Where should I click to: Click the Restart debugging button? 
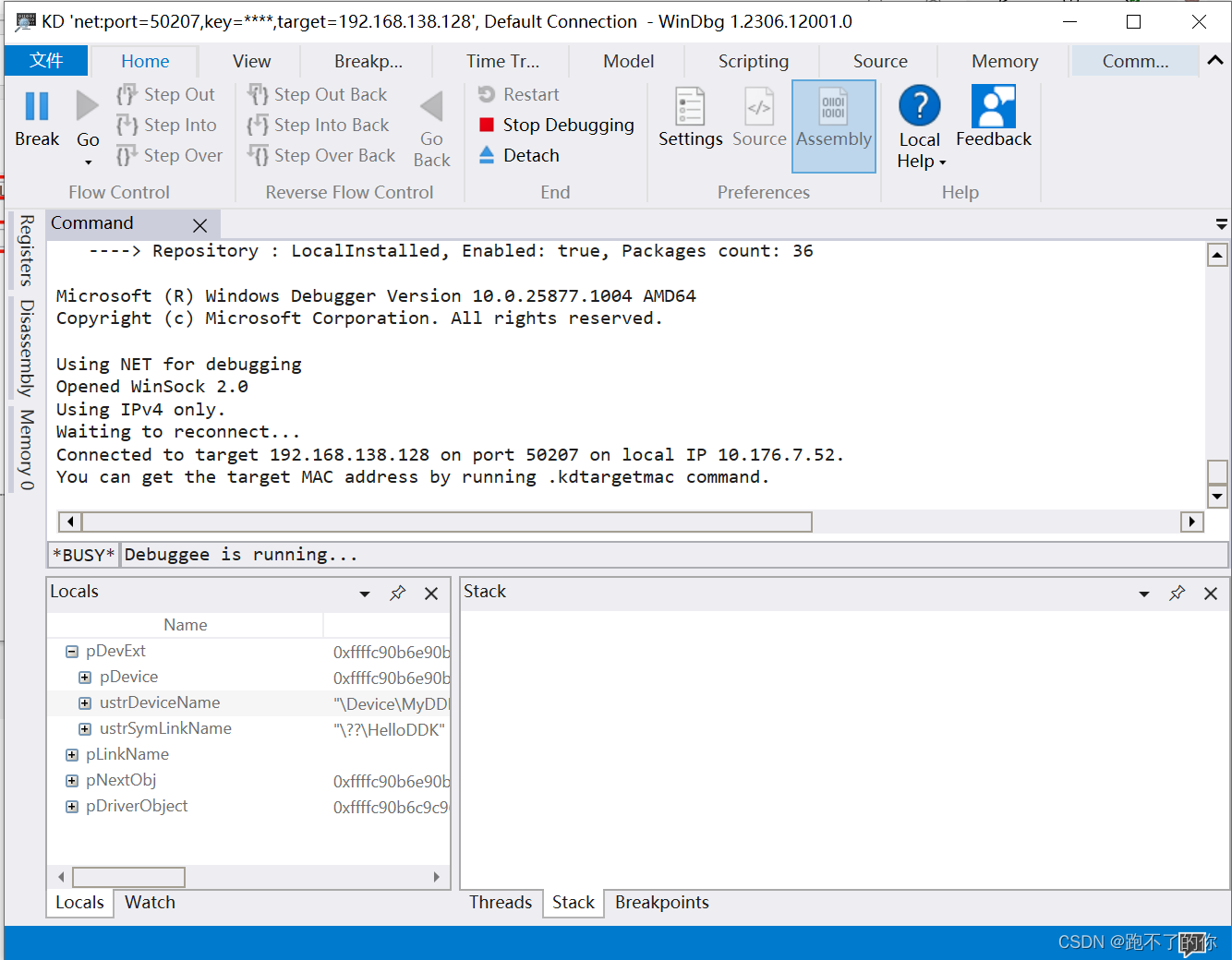(x=519, y=94)
